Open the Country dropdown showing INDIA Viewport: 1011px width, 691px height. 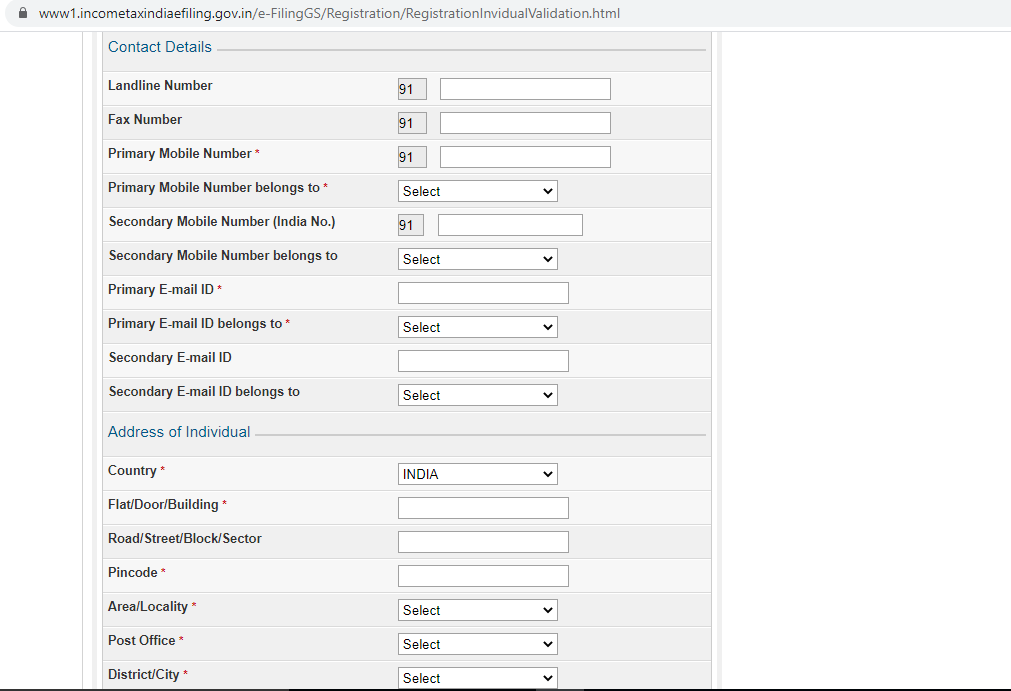(478, 474)
